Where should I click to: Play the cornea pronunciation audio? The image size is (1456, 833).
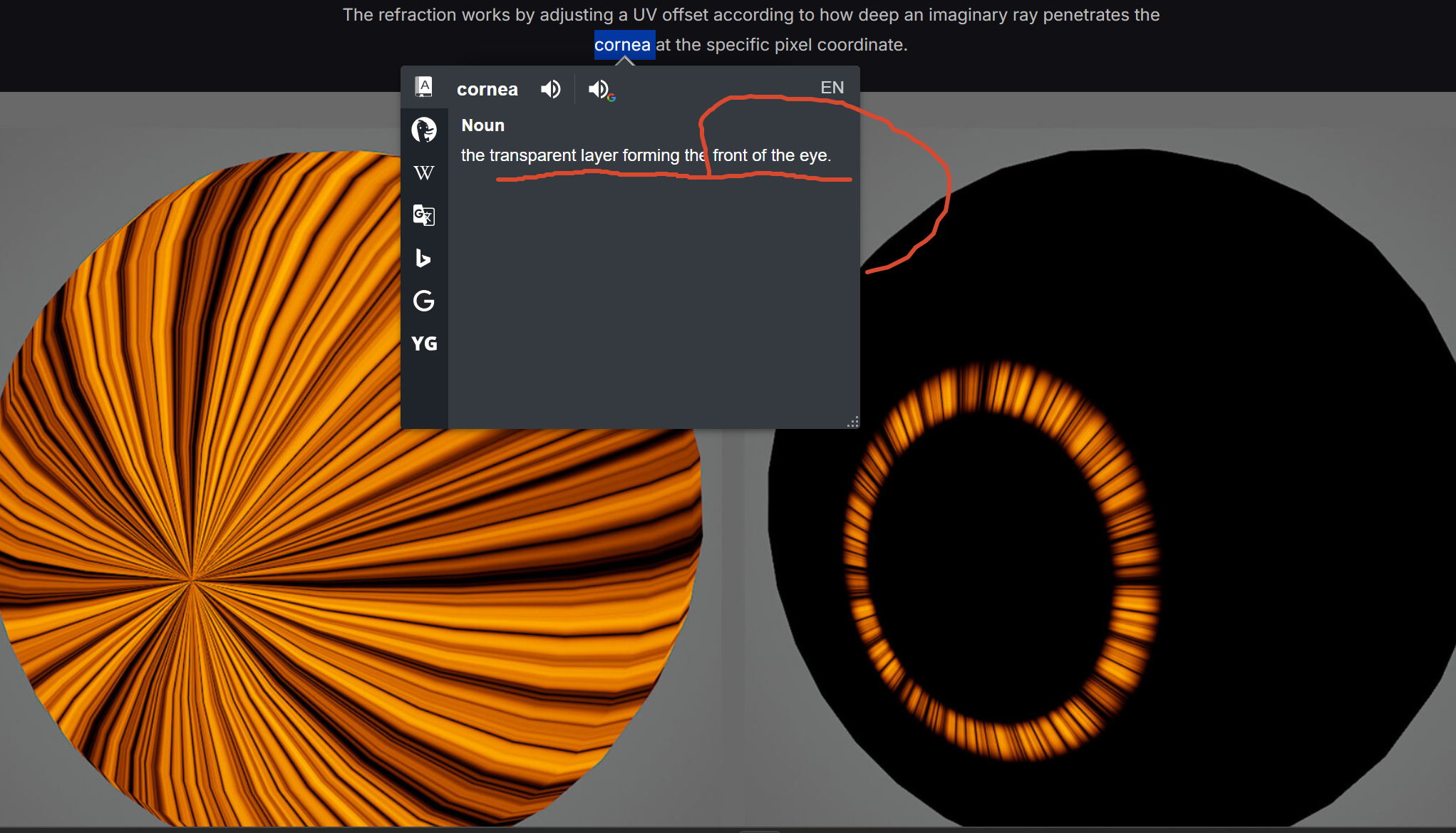point(550,89)
